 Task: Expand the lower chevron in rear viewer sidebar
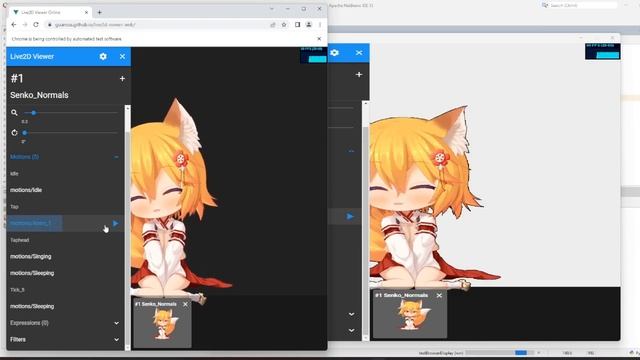pos(351,330)
